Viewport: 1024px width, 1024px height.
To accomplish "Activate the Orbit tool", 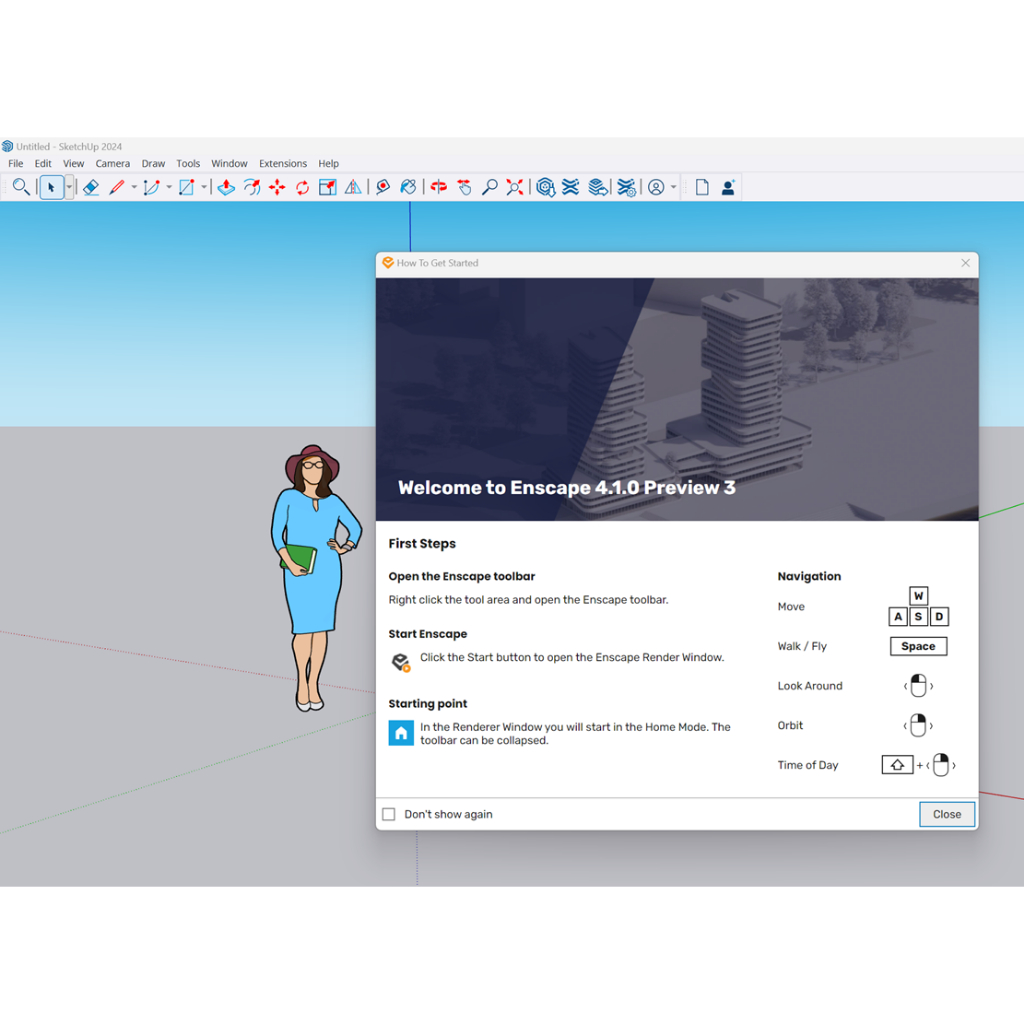I will pos(438,187).
